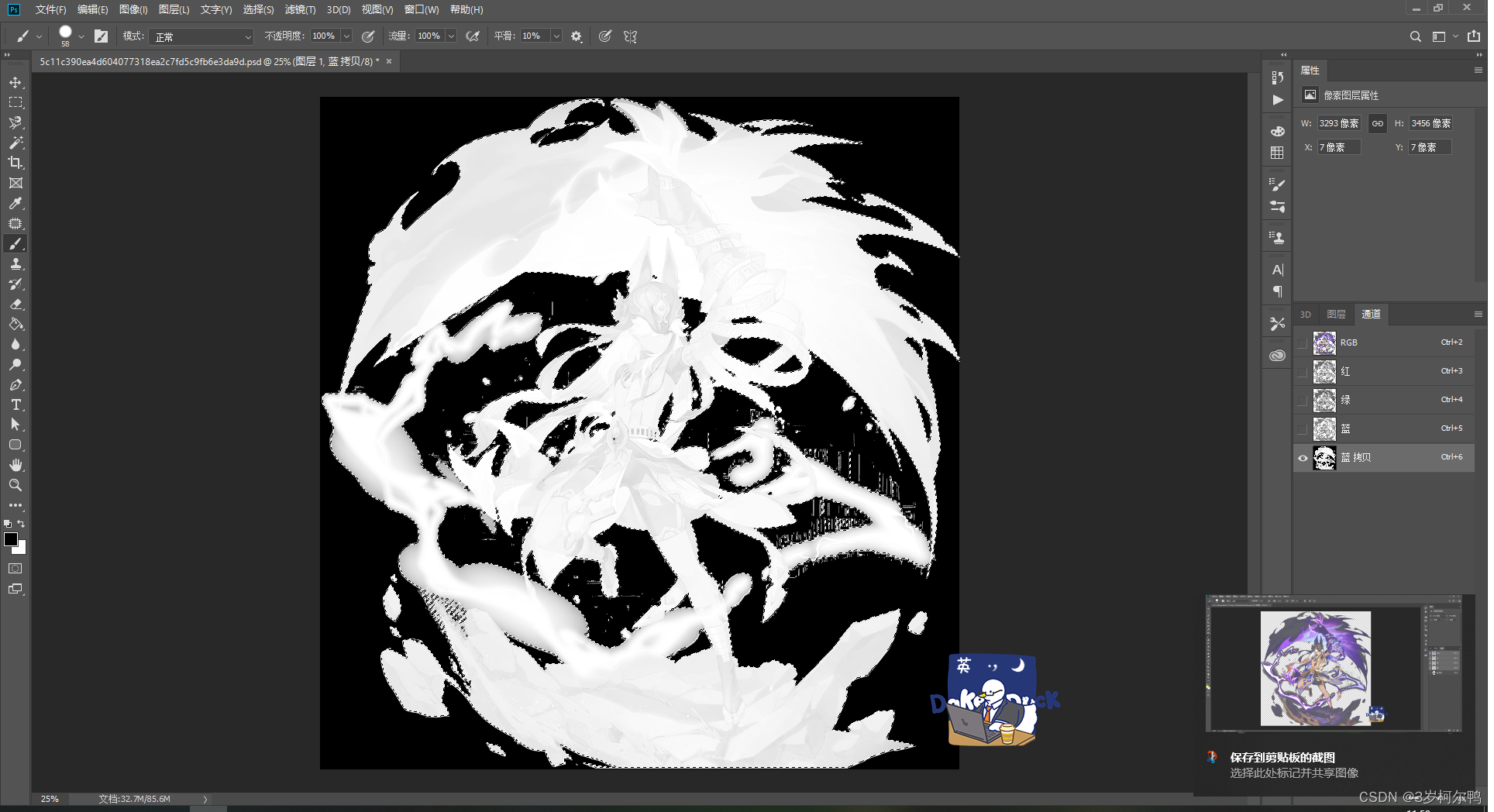Select the Dodge tool
1494x812 pixels.
[x=15, y=364]
